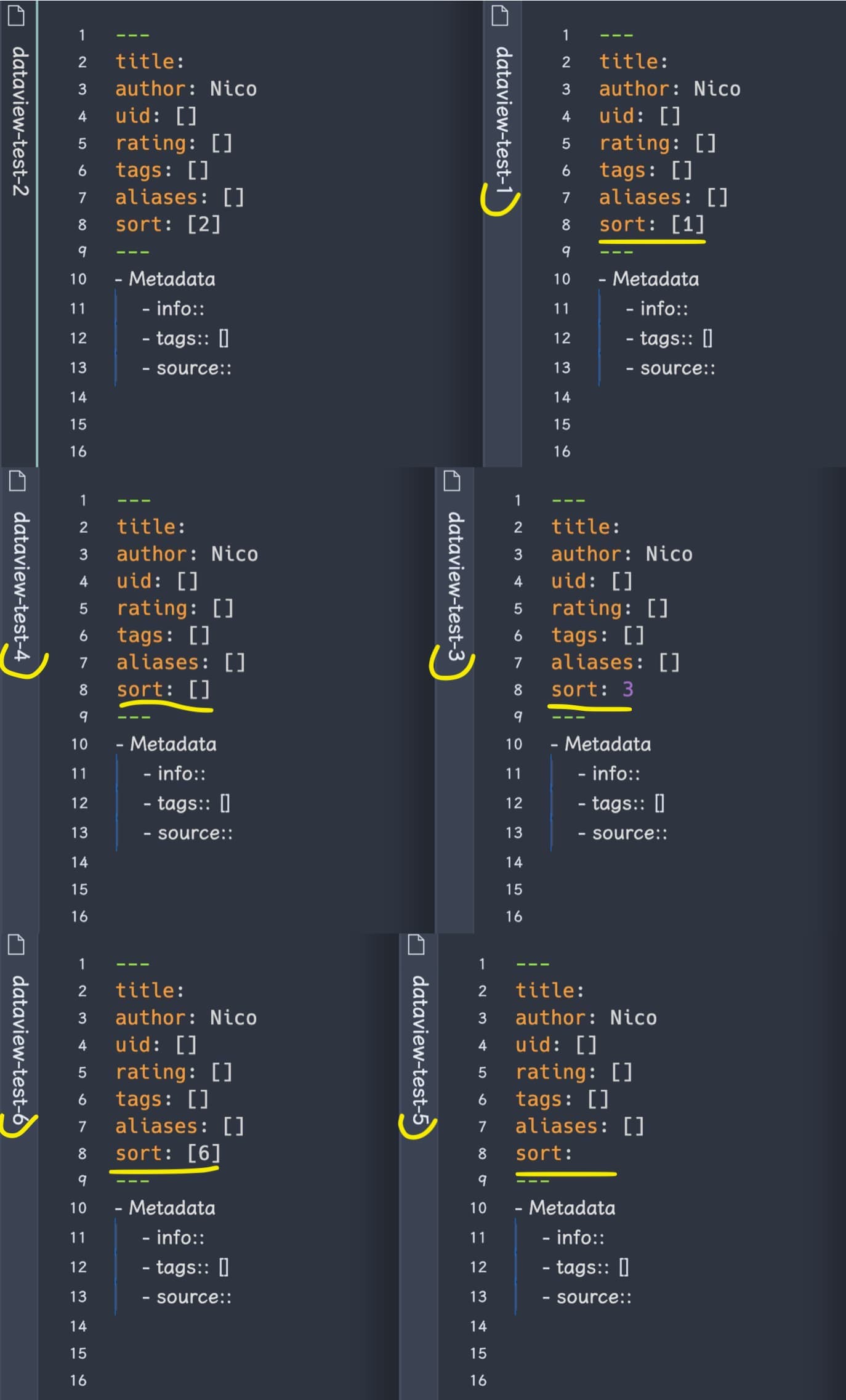This screenshot has height=1400, width=846.
Task: Click line number 16 in dataview-test-2
Action: [78, 451]
